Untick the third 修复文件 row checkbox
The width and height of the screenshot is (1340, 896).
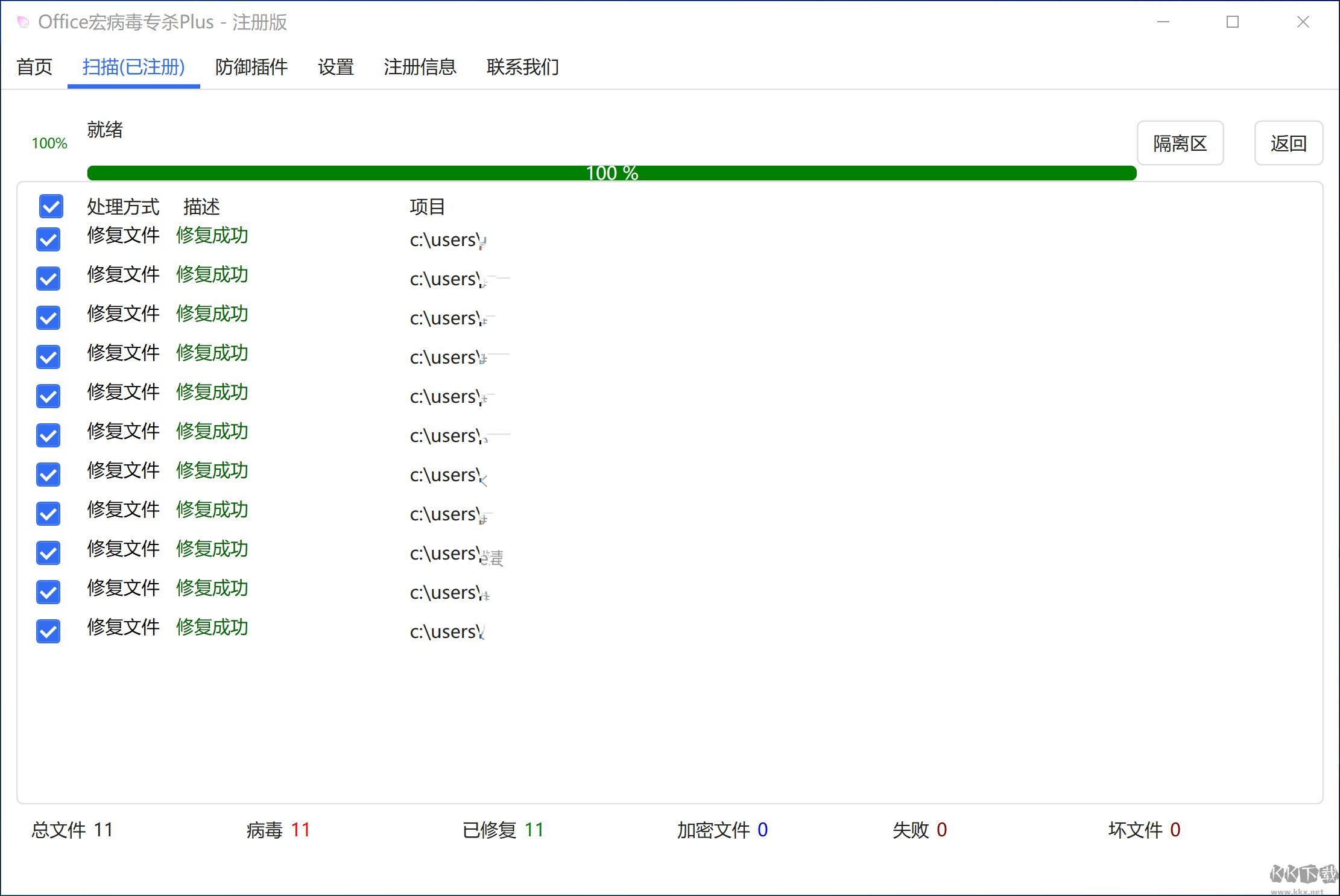tap(48, 318)
